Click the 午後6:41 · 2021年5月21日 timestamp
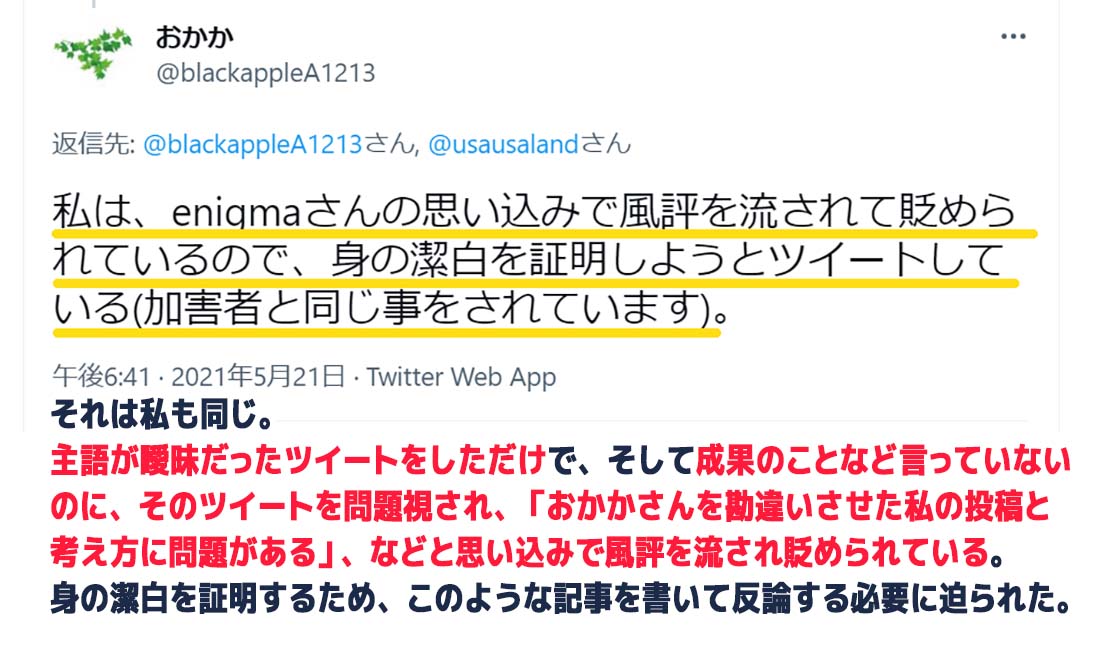This screenshot has height=648, width=1100. pyautogui.click(x=199, y=377)
